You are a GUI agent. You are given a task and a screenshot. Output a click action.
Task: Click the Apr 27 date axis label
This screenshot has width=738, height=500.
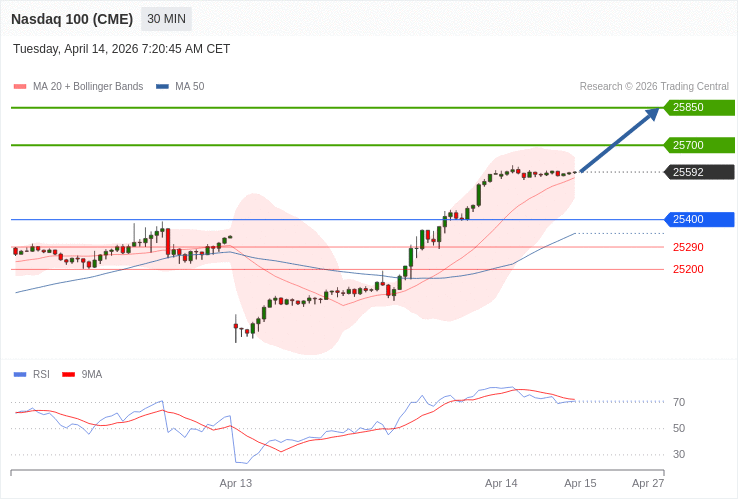coord(648,484)
